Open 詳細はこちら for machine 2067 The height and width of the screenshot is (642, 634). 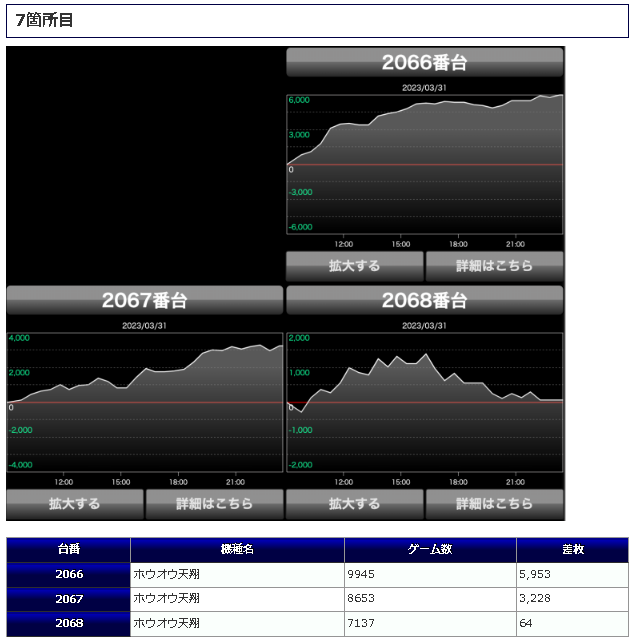(x=214, y=504)
